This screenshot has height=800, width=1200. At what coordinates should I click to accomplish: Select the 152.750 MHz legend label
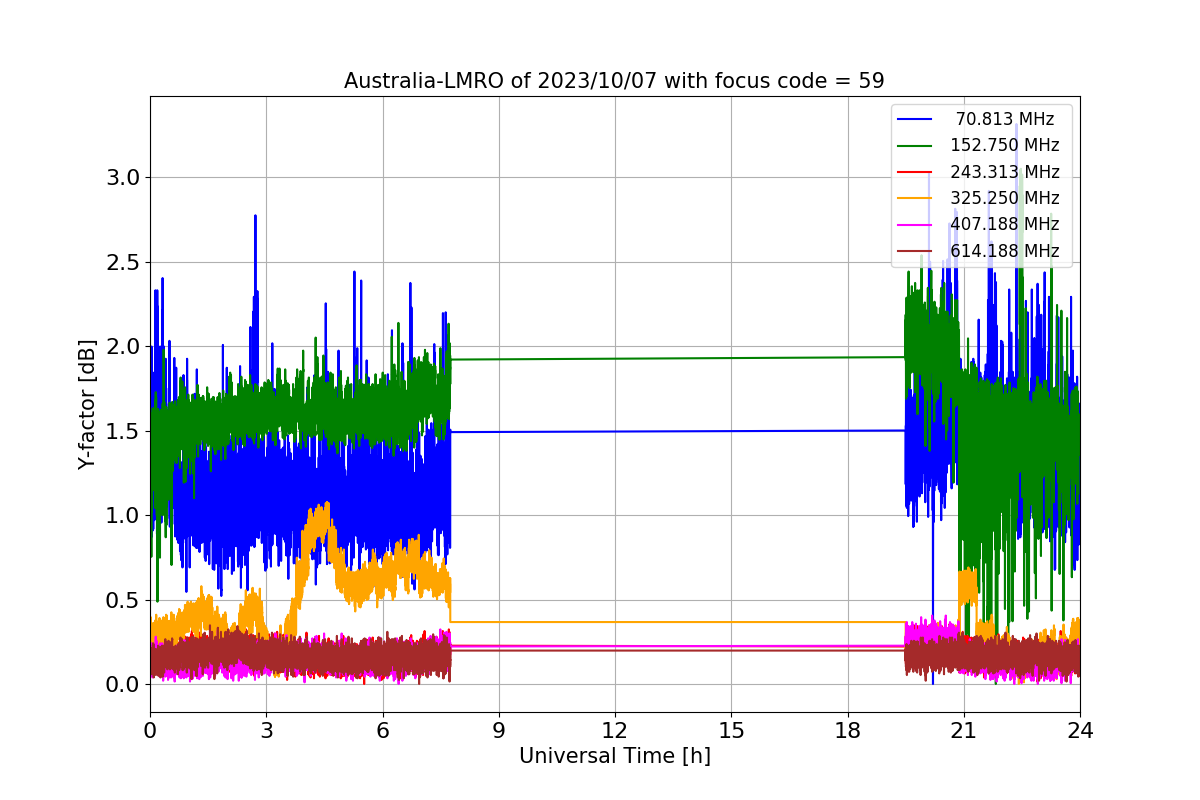point(1005,145)
